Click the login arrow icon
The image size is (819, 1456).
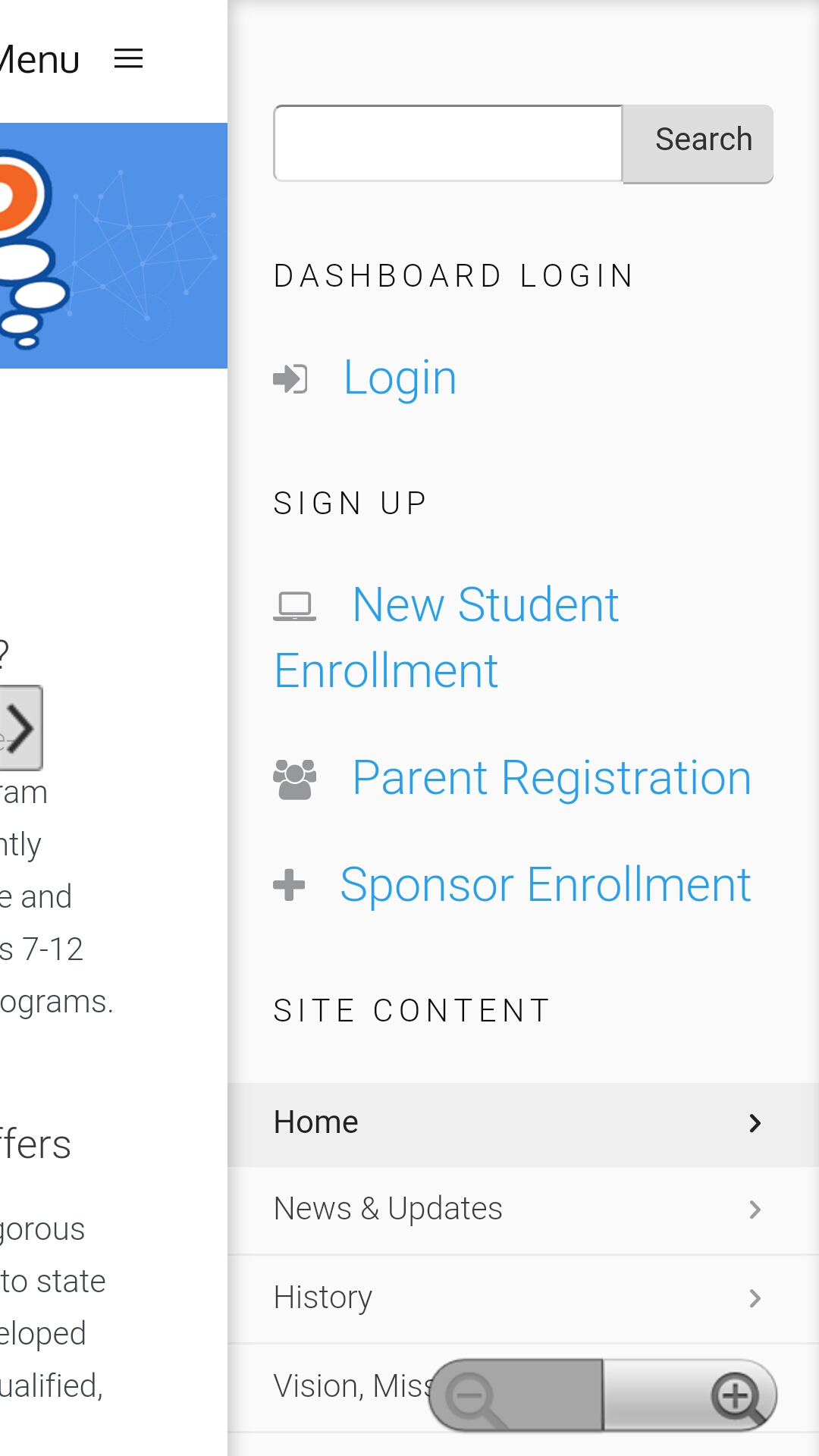coord(290,378)
